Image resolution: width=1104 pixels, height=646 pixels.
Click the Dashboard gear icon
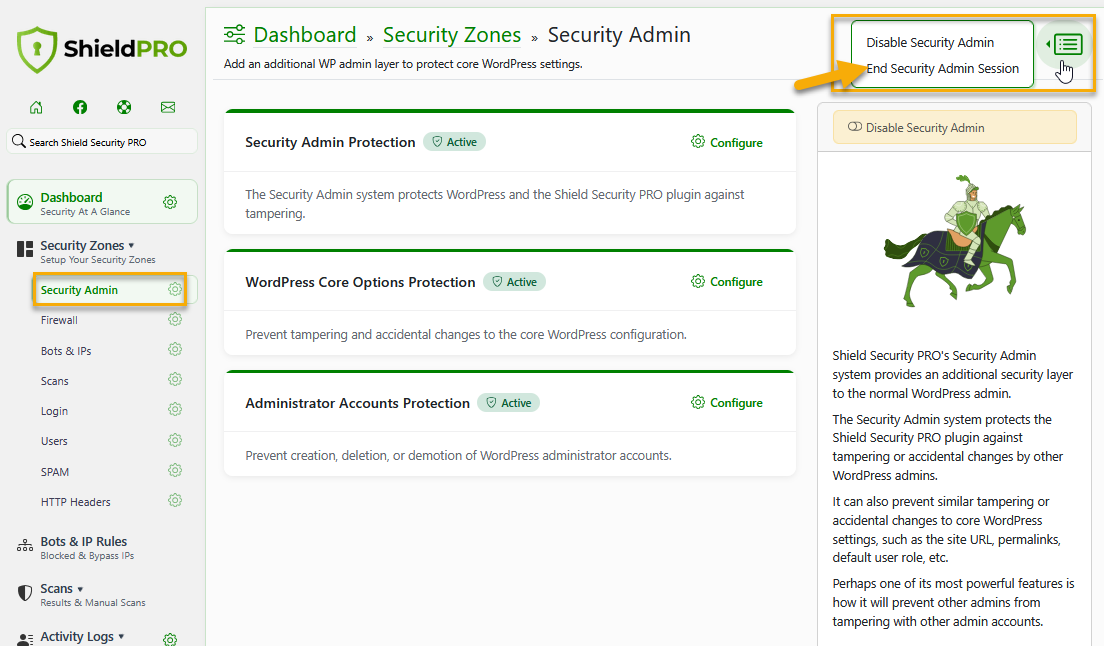click(x=170, y=202)
